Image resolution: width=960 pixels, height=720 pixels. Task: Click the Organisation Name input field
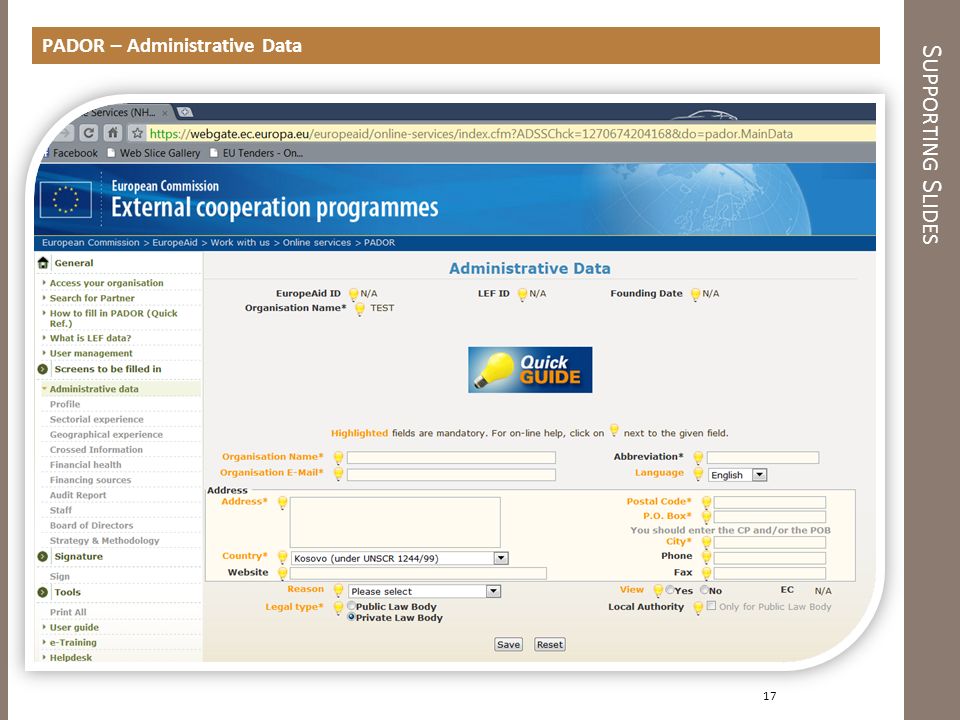click(451, 458)
